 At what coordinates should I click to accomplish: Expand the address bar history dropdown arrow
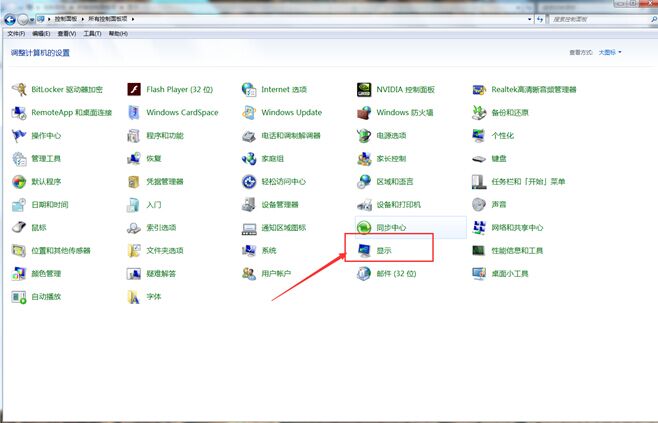coord(530,19)
